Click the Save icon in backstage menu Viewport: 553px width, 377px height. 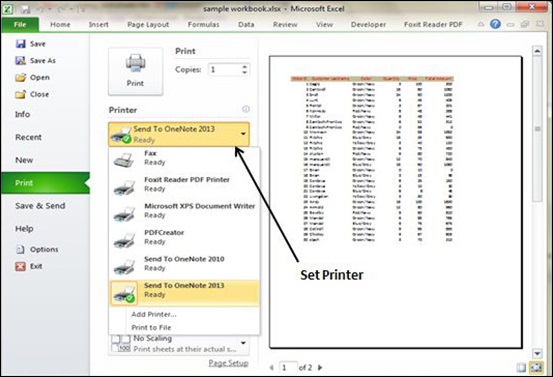[21, 44]
